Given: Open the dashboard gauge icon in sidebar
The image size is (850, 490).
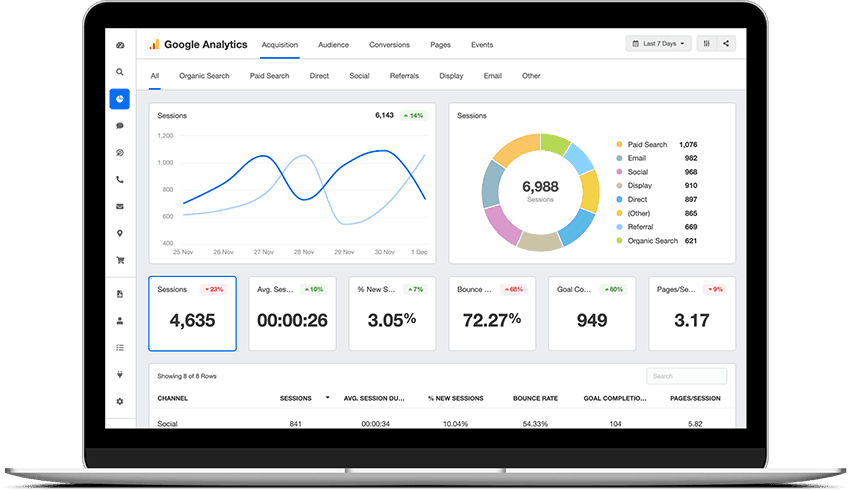Looking at the screenshot, I should (x=120, y=45).
